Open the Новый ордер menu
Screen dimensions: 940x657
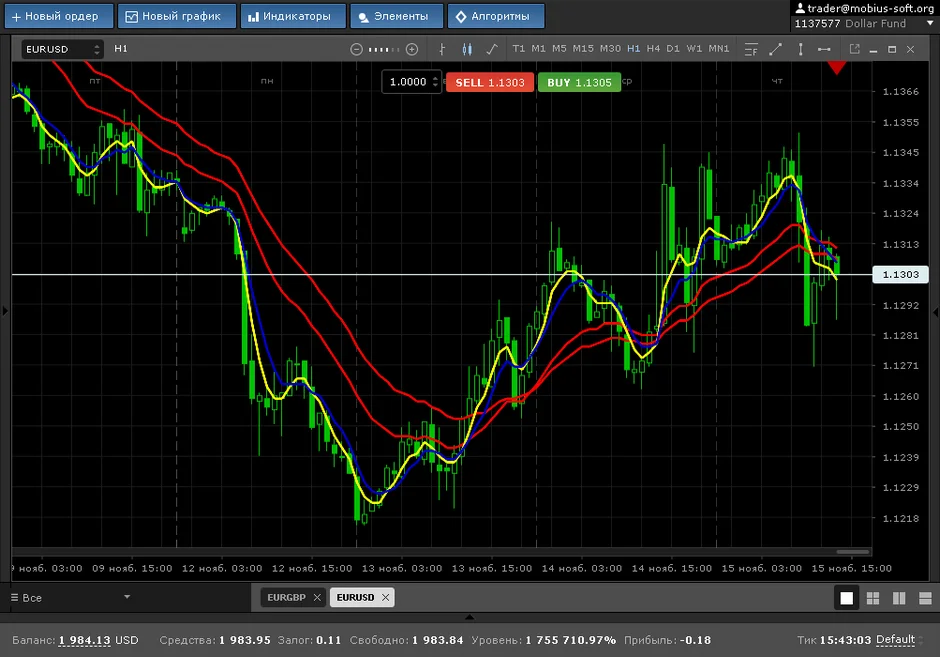(x=59, y=16)
